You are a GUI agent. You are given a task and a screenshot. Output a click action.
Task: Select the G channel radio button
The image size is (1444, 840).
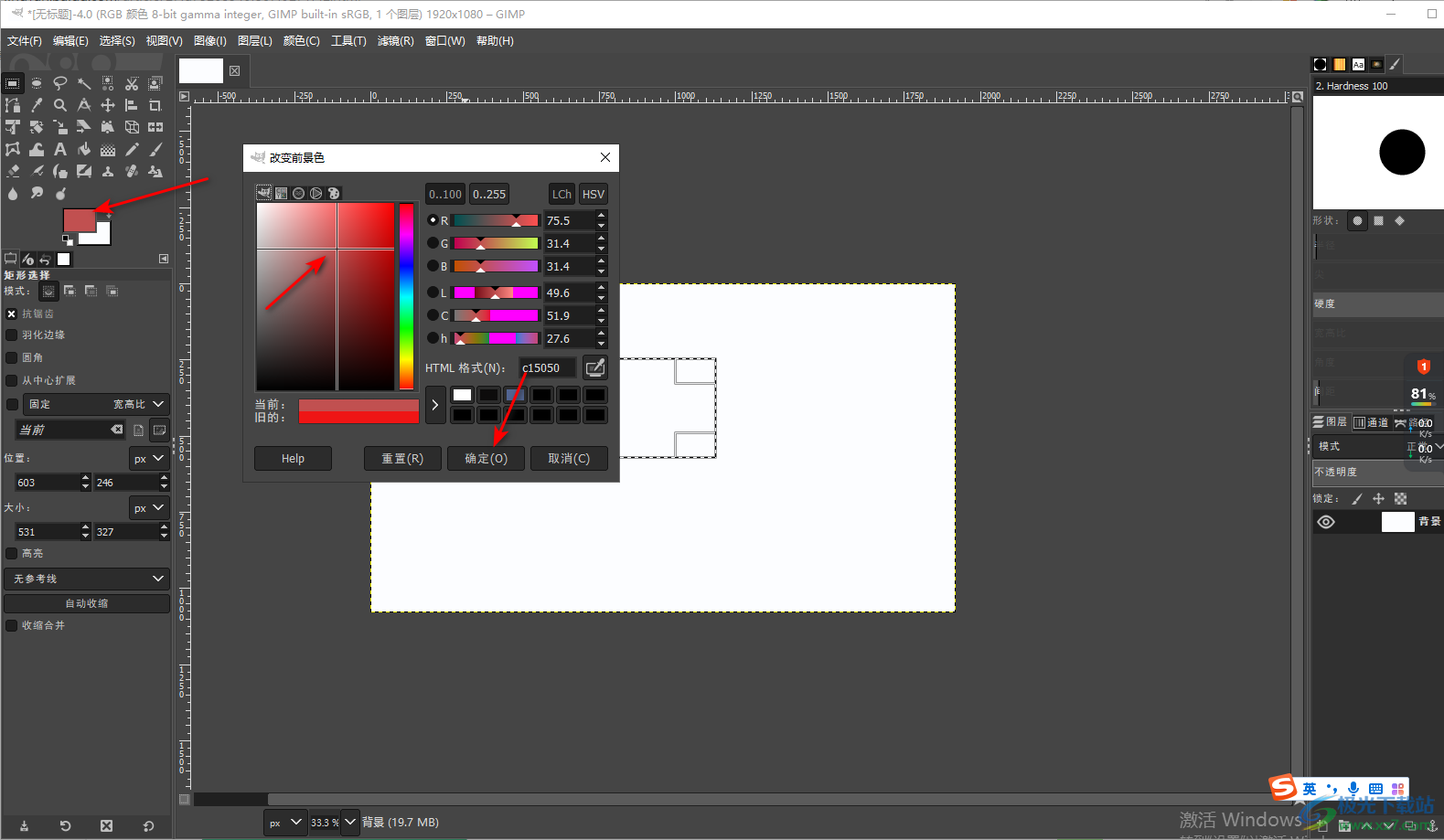[433, 243]
